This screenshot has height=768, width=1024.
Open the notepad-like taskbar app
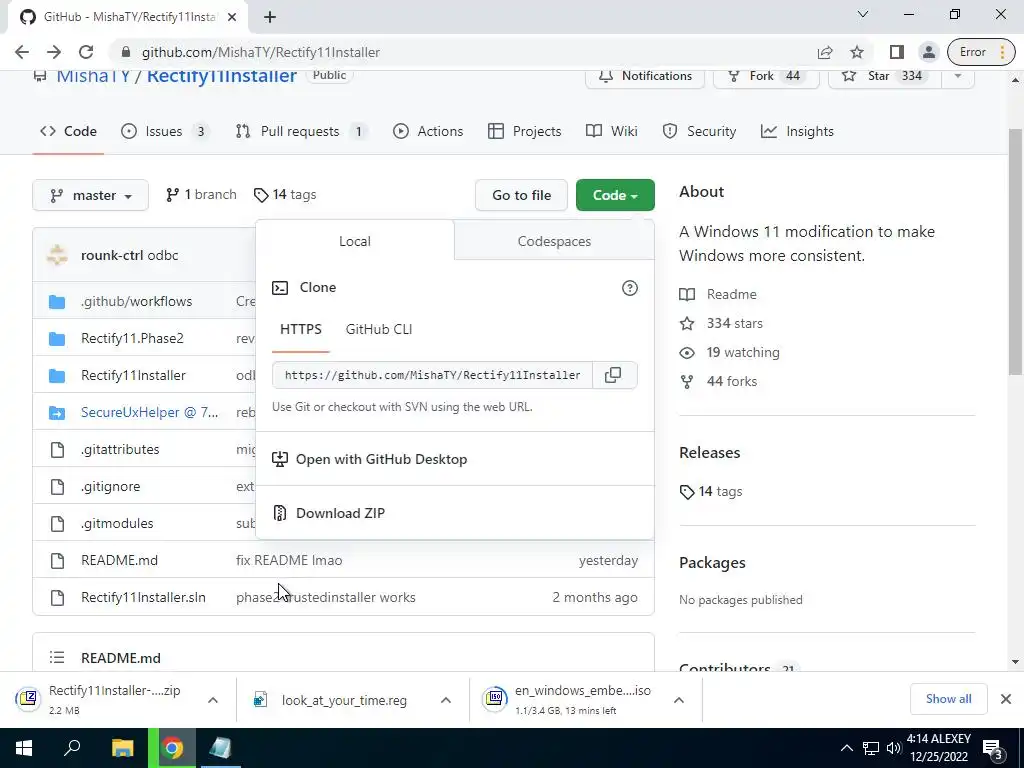(221, 748)
